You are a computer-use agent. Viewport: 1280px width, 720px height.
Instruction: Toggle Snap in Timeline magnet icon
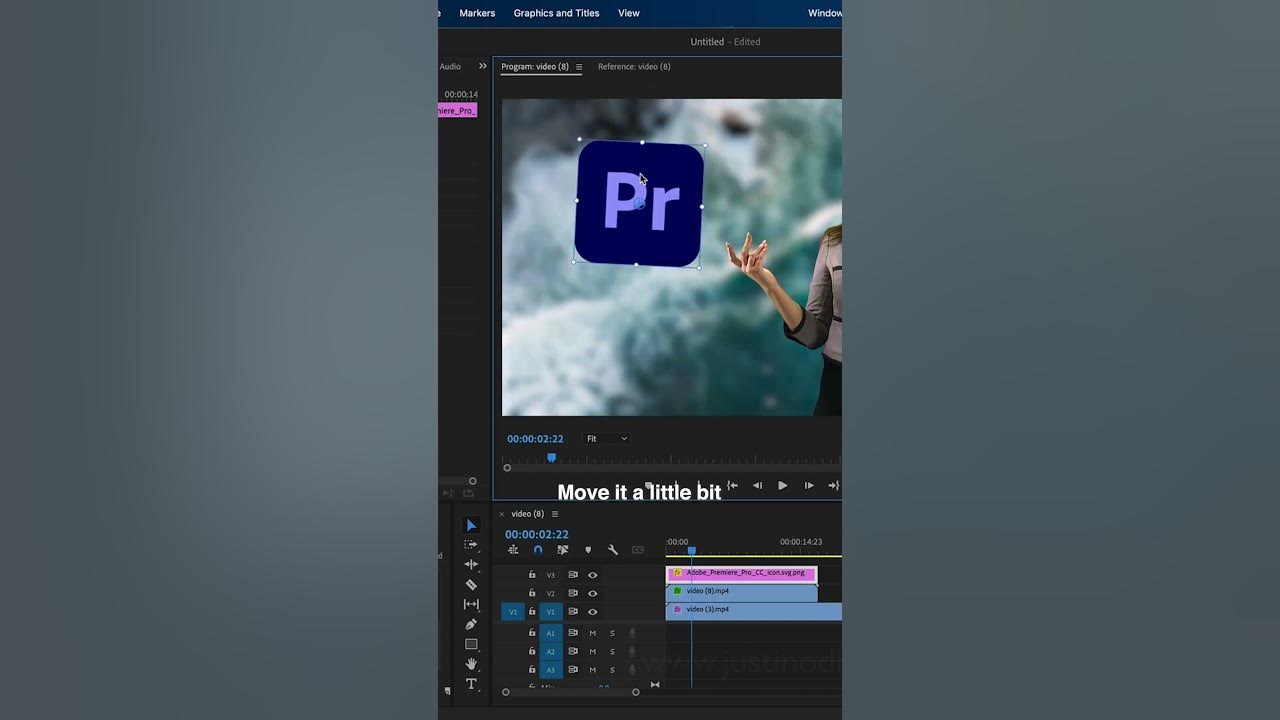[538, 550]
